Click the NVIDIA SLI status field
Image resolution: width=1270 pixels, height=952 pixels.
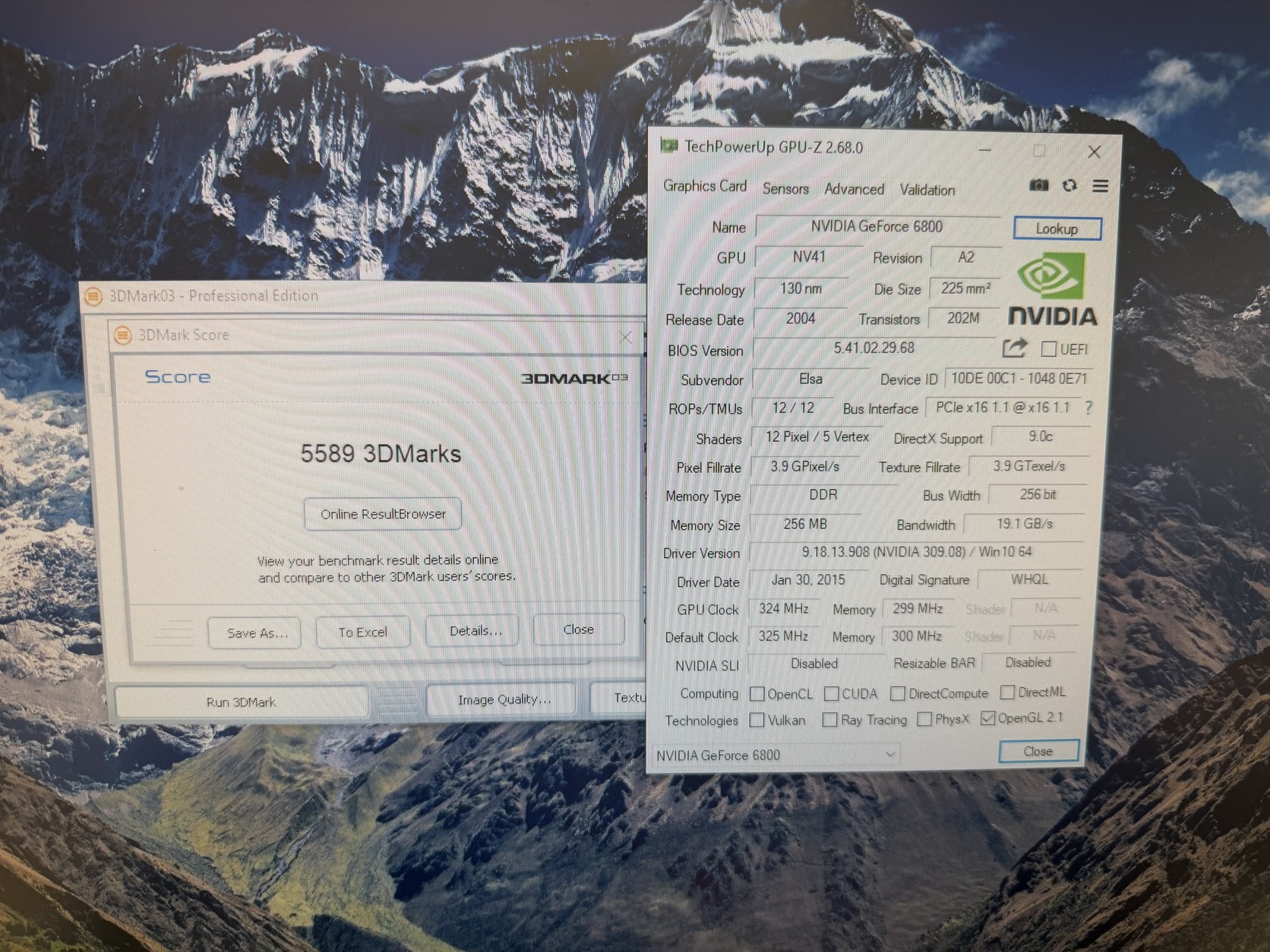815,664
